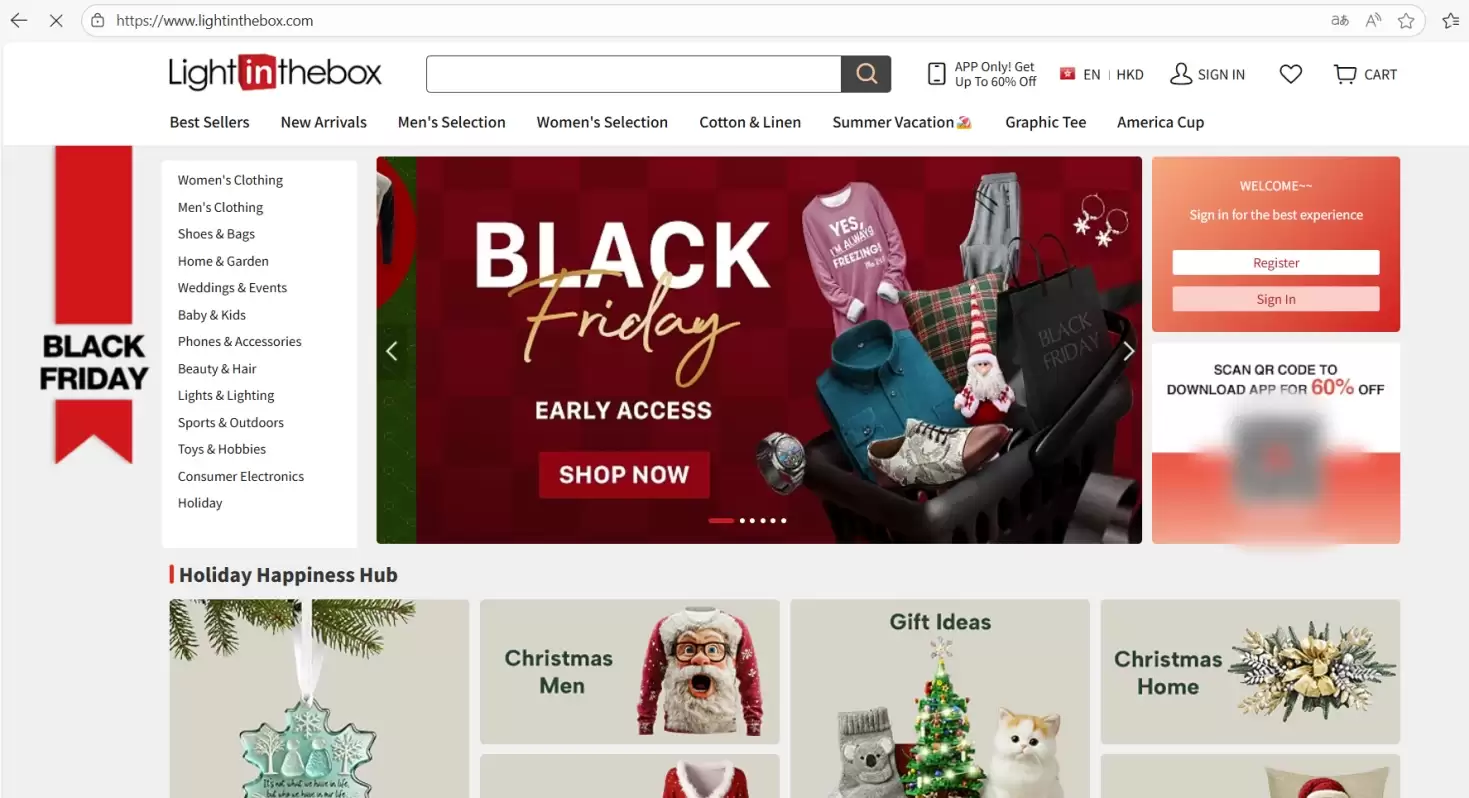Select the third carousel indicator dot

tap(752, 521)
